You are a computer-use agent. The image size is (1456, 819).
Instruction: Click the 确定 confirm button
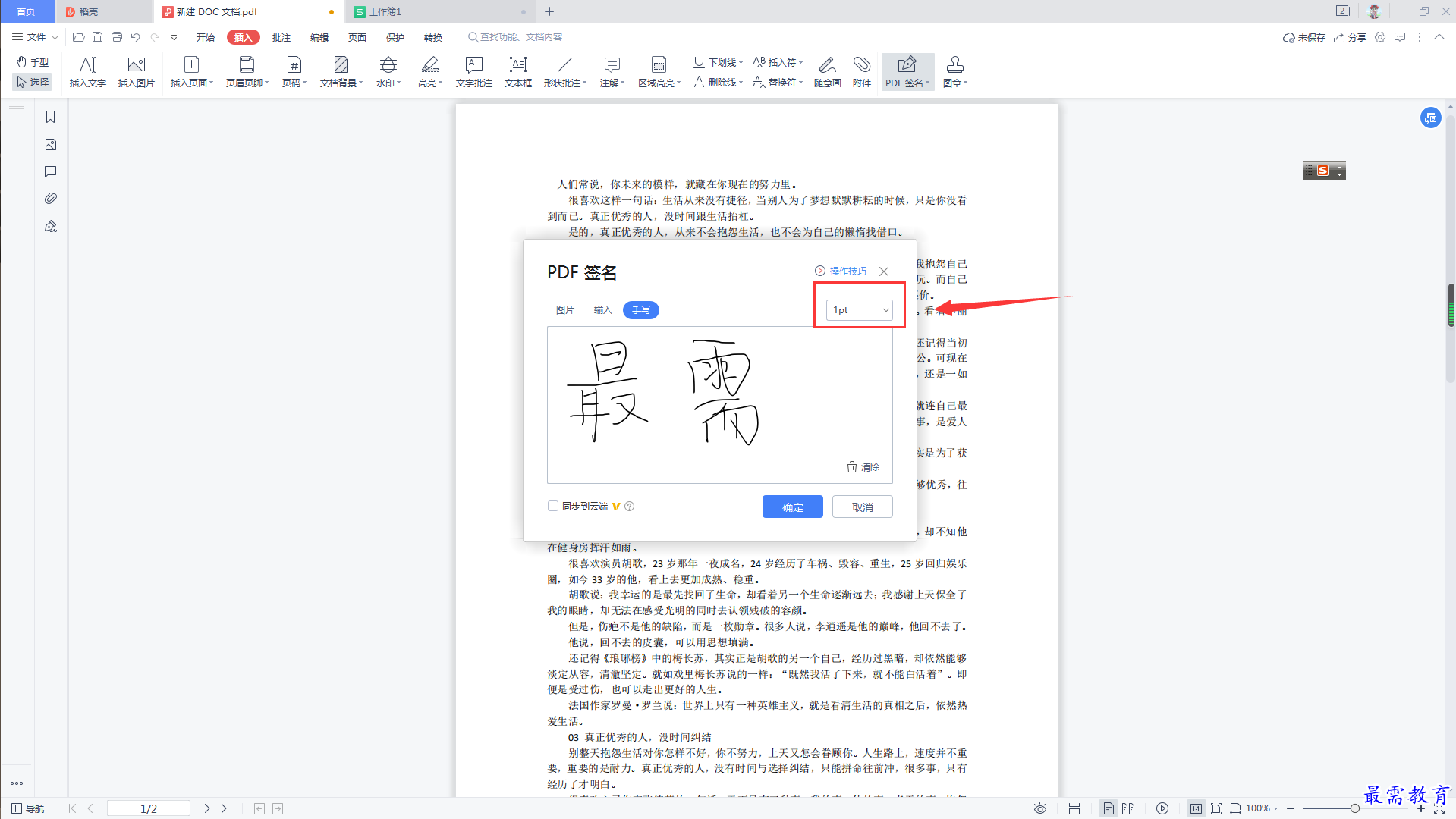(793, 507)
